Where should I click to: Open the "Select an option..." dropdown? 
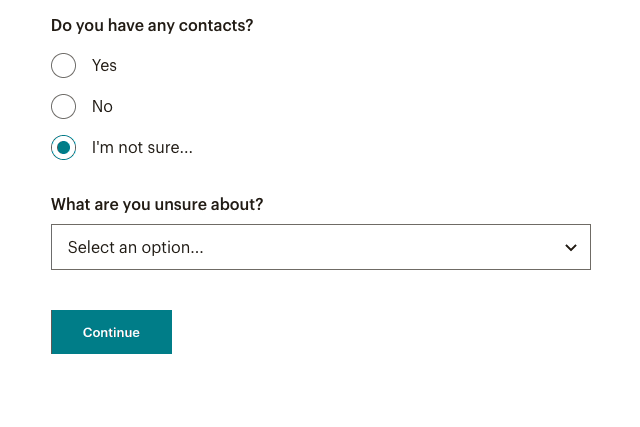320,247
